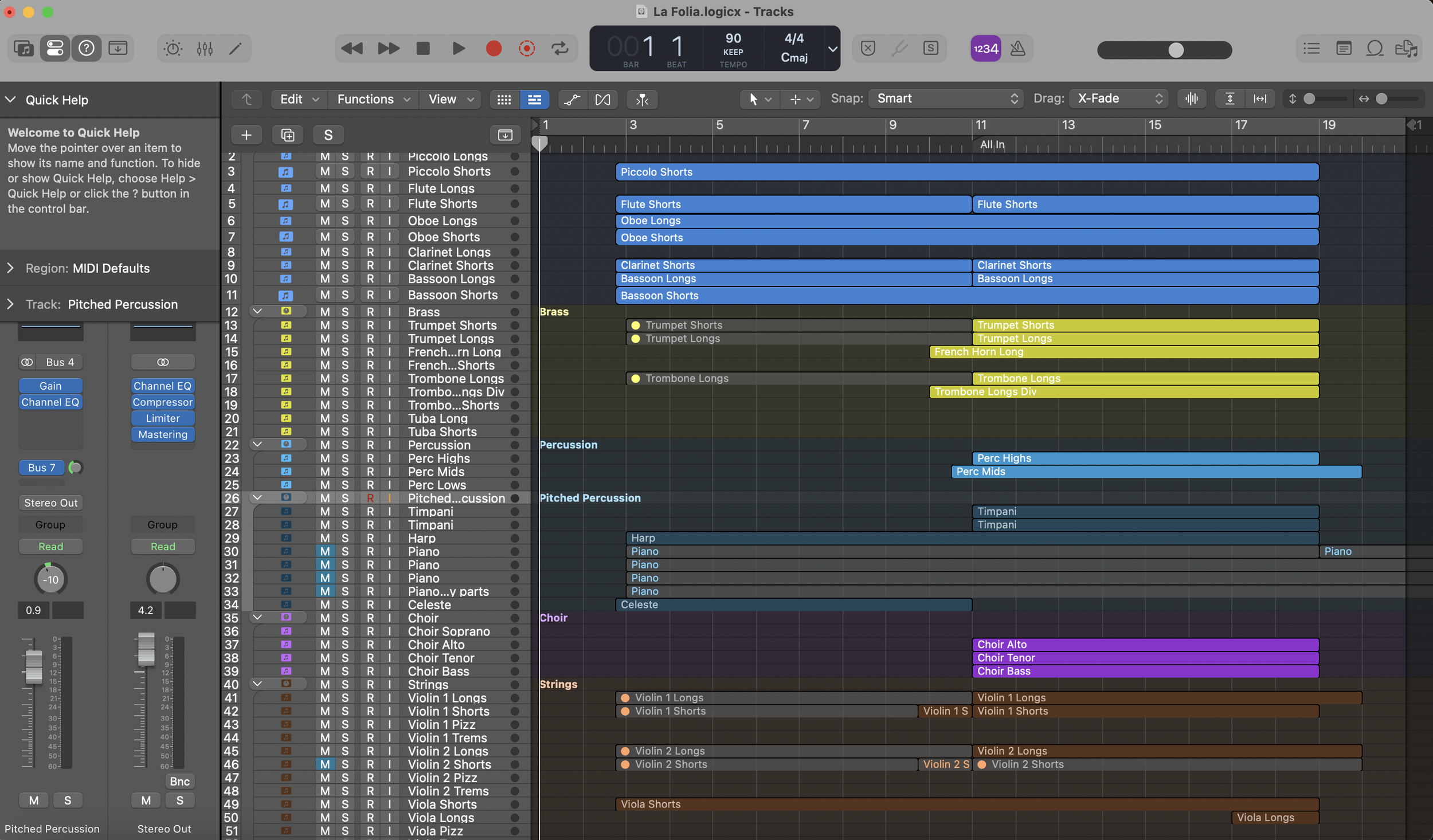Adjust the master volume slider
Screen dimensions: 1433x840
click(1175, 50)
